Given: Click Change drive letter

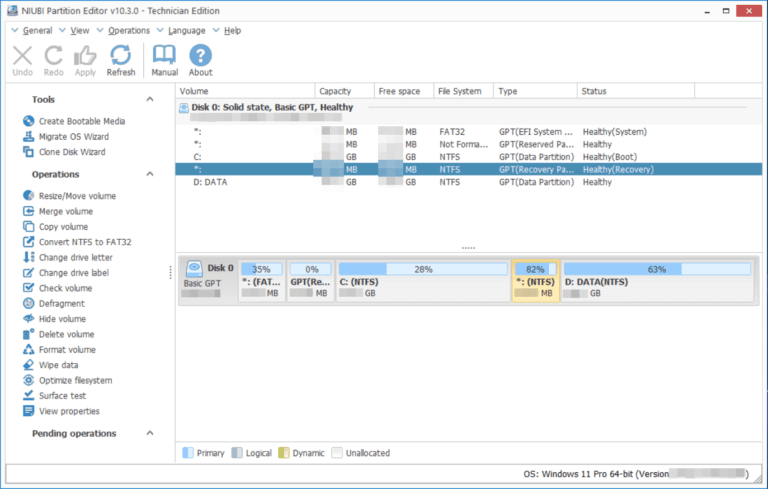Looking at the screenshot, I should (68, 257).
